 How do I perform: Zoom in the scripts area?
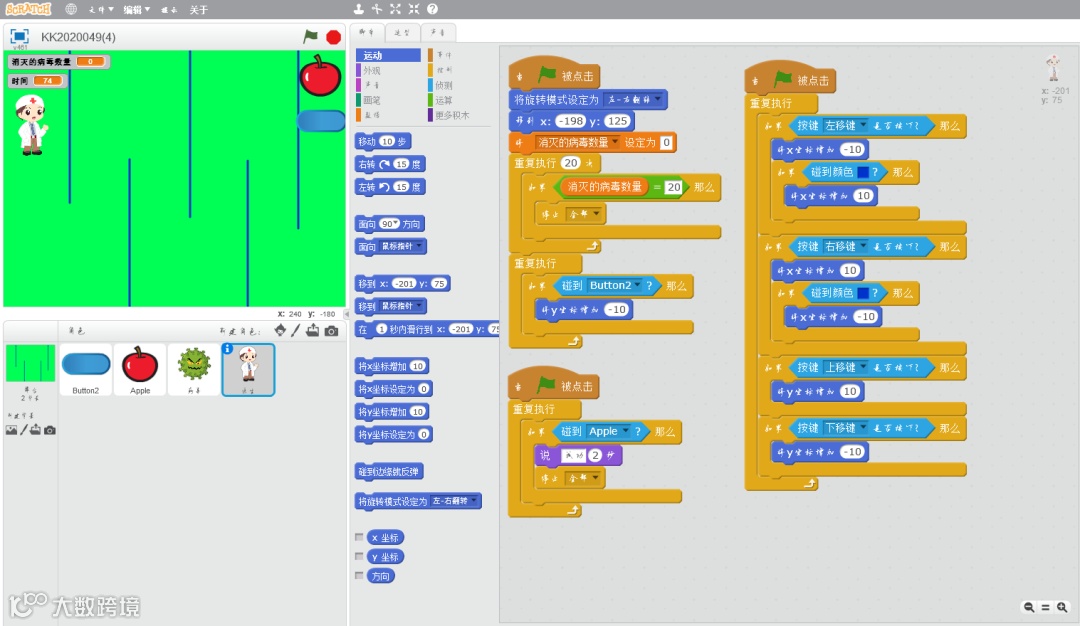point(1062,607)
